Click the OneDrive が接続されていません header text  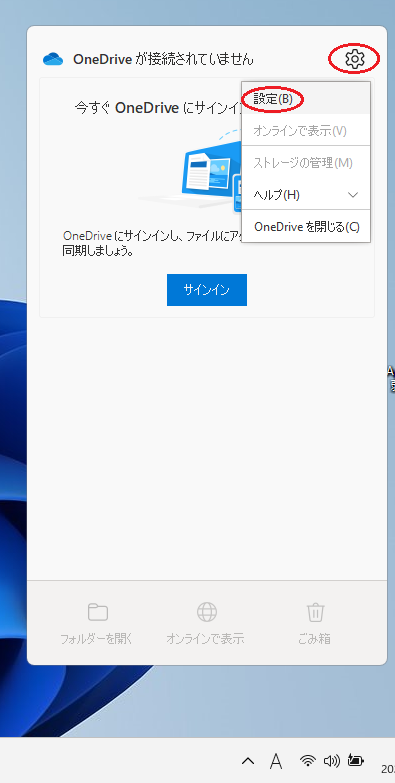[163, 59]
